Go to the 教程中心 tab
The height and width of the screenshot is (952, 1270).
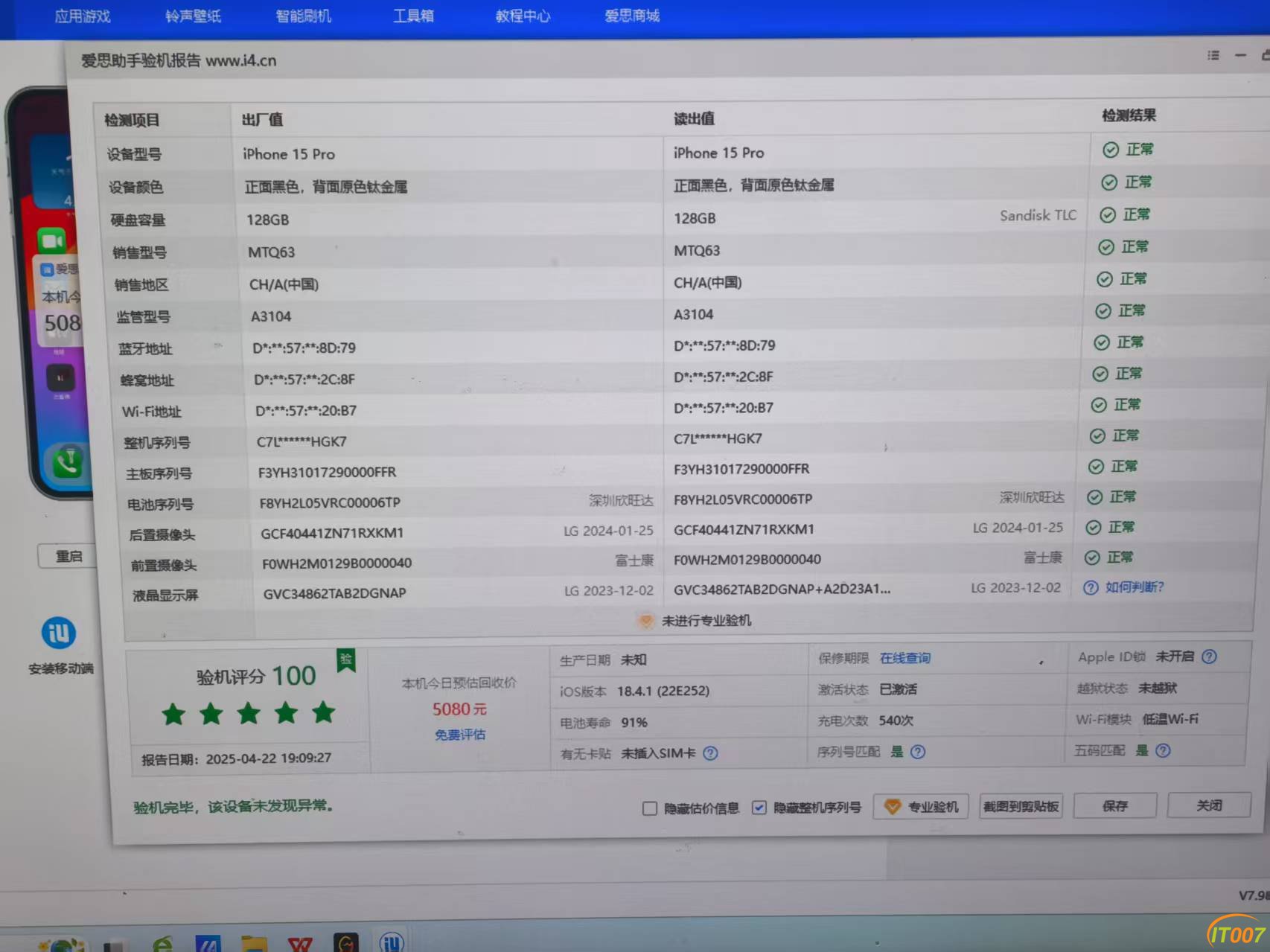523,16
